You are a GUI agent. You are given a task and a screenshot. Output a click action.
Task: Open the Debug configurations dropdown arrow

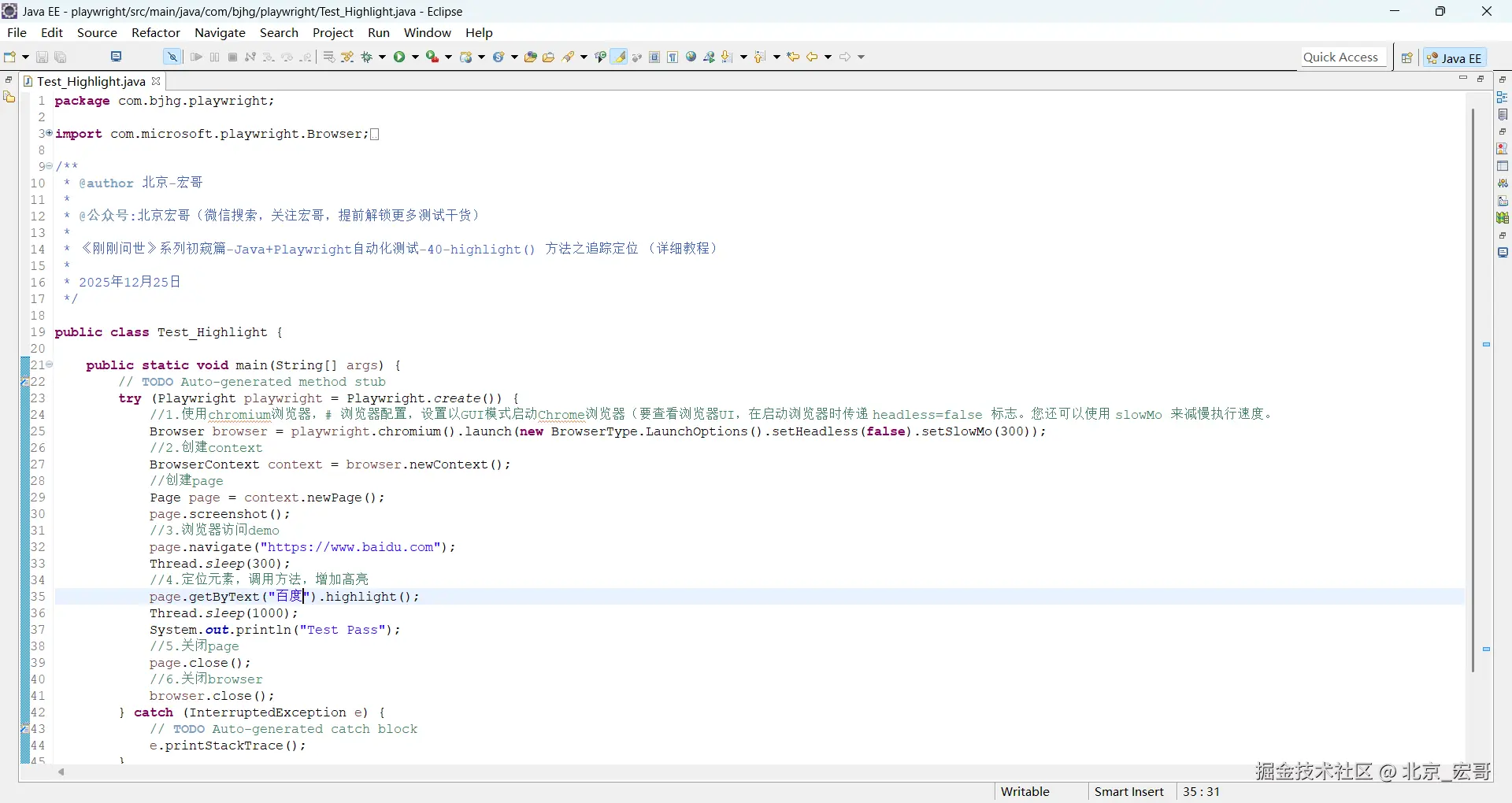pyautogui.click(x=383, y=57)
